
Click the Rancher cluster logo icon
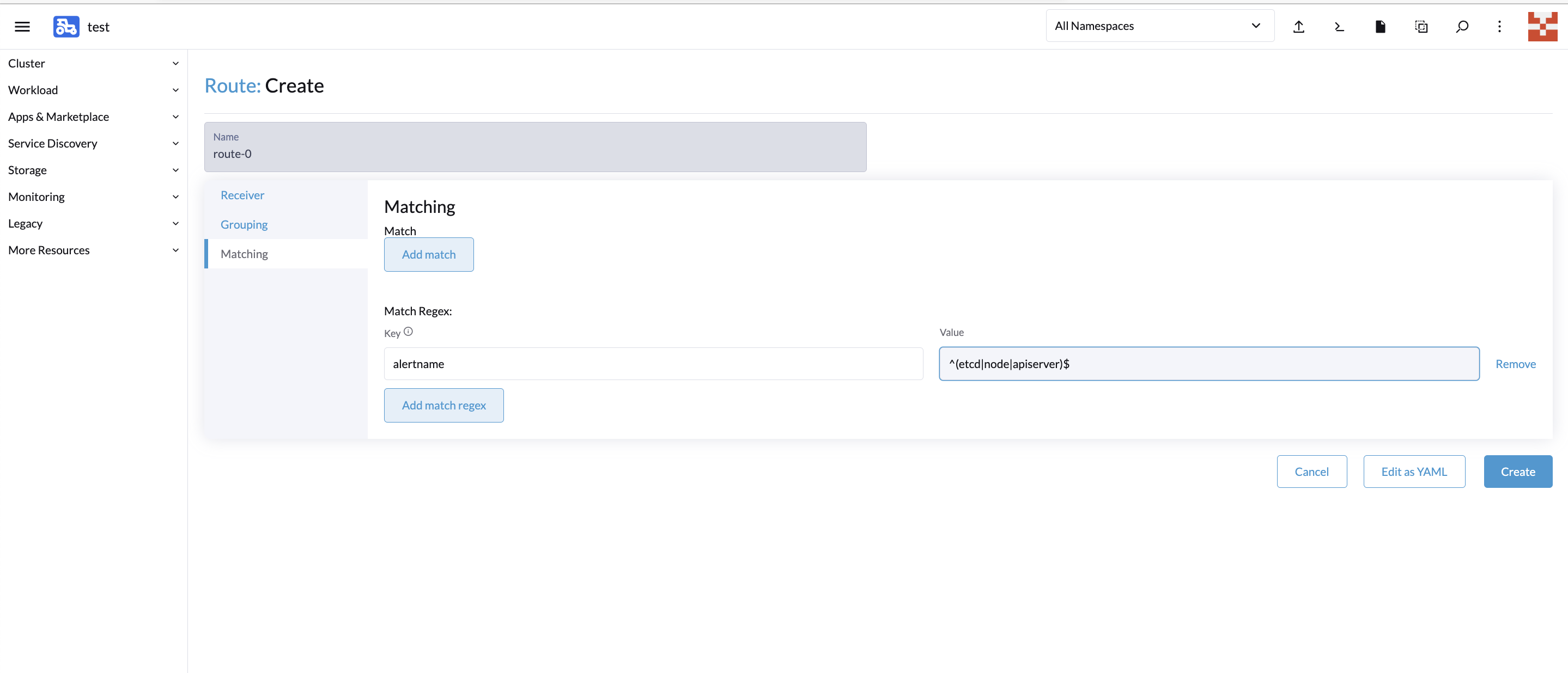coord(66,27)
